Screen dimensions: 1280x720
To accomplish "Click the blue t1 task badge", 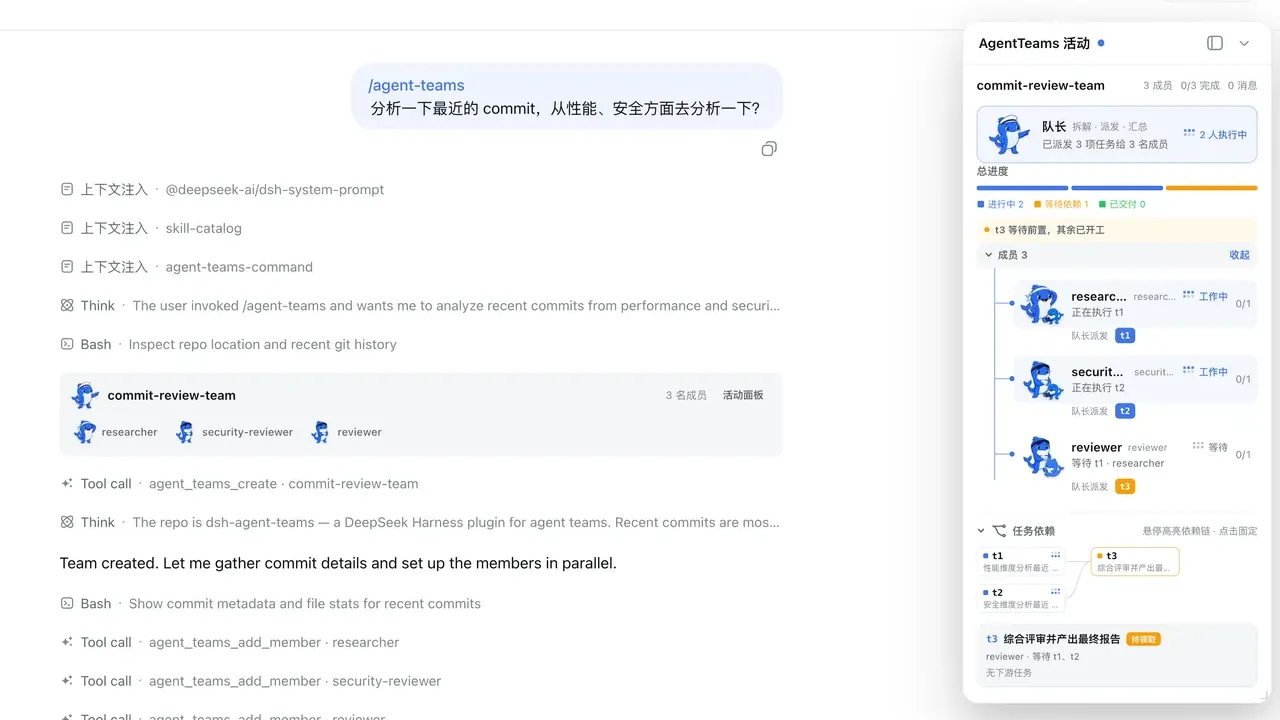I will tap(1125, 335).
